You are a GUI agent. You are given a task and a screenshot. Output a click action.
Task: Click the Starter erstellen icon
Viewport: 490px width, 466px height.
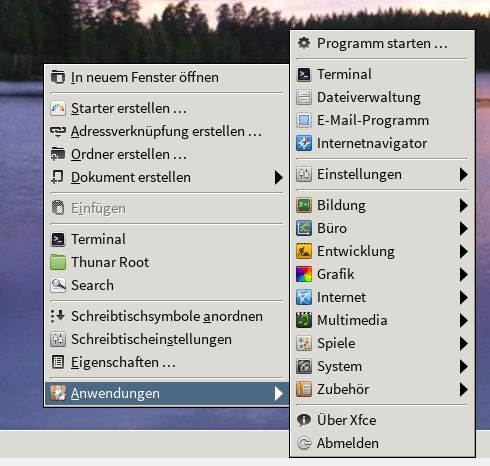tap(58, 108)
